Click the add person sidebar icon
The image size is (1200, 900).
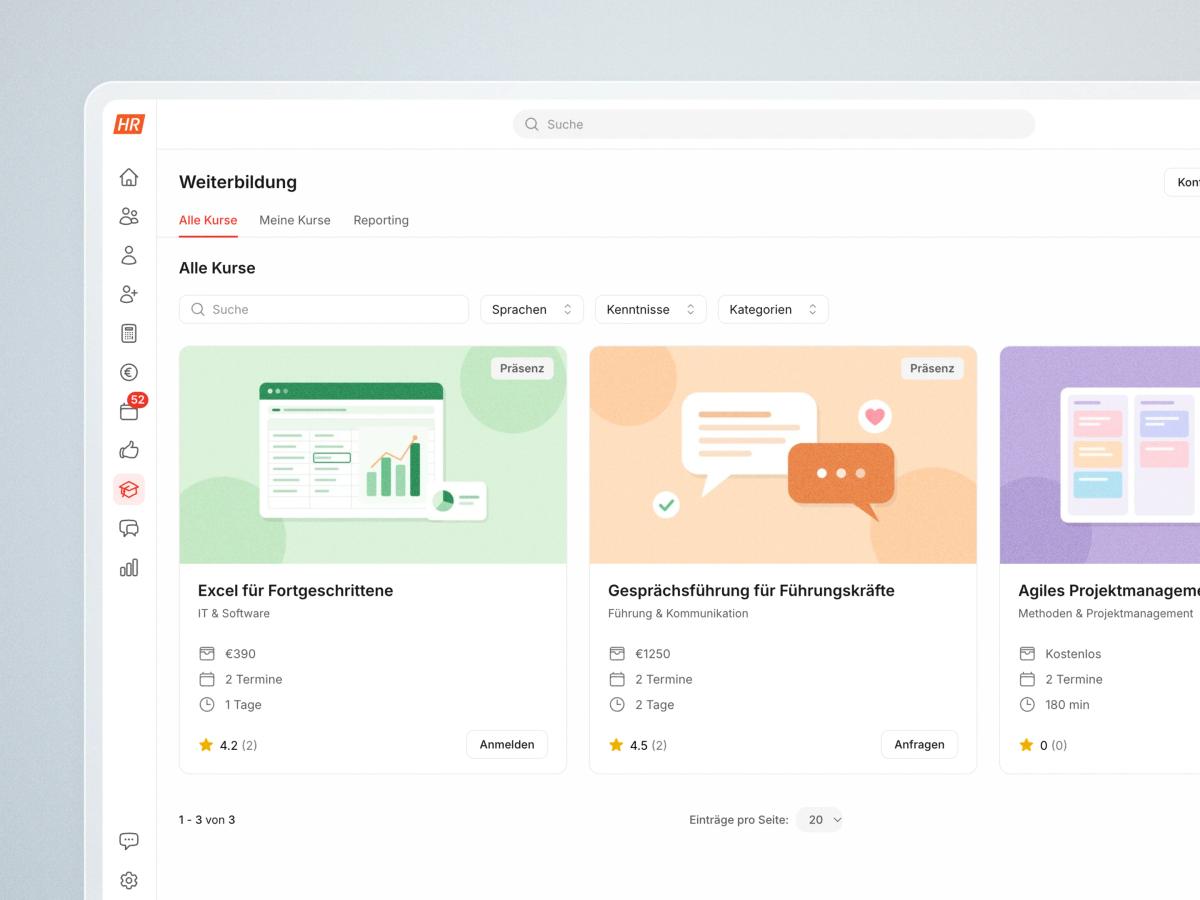click(x=129, y=294)
